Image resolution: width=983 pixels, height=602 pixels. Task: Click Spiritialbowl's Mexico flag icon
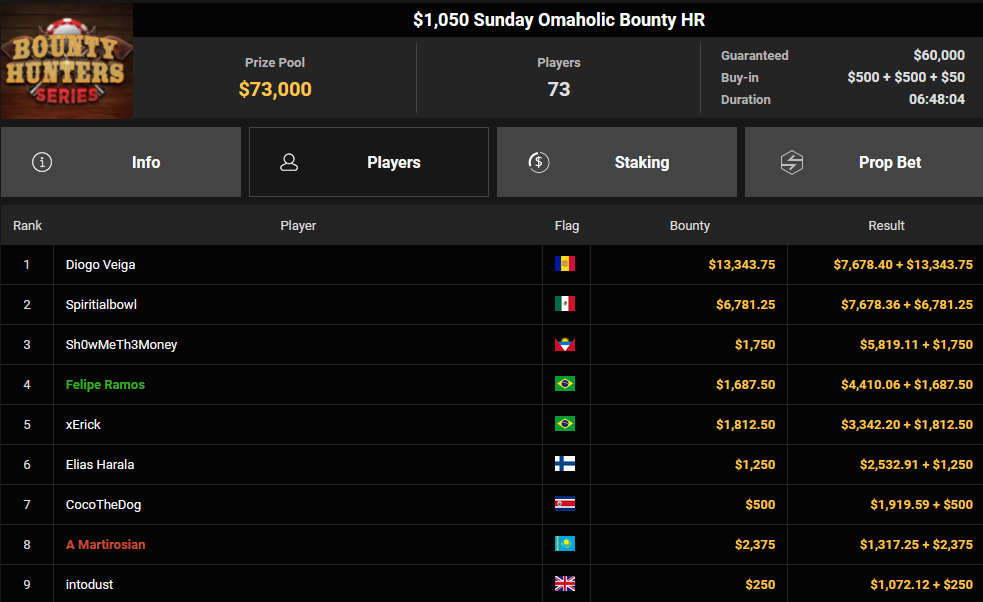pos(565,304)
